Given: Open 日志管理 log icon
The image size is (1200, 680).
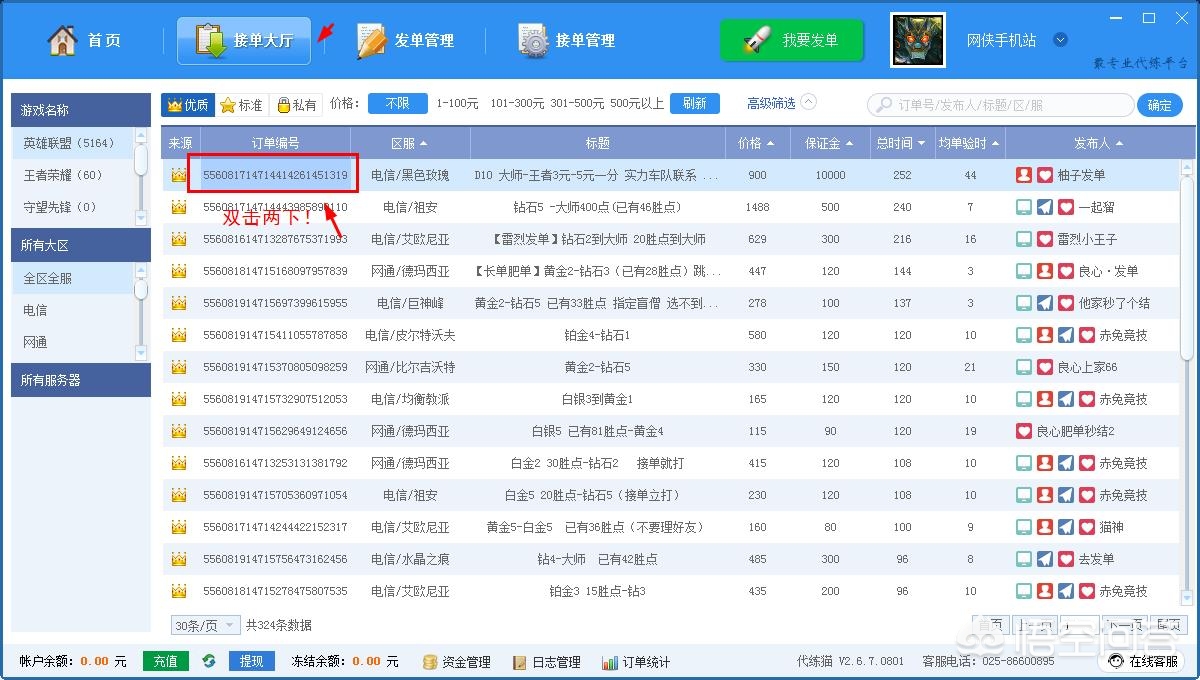Looking at the screenshot, I should (520, 662).
